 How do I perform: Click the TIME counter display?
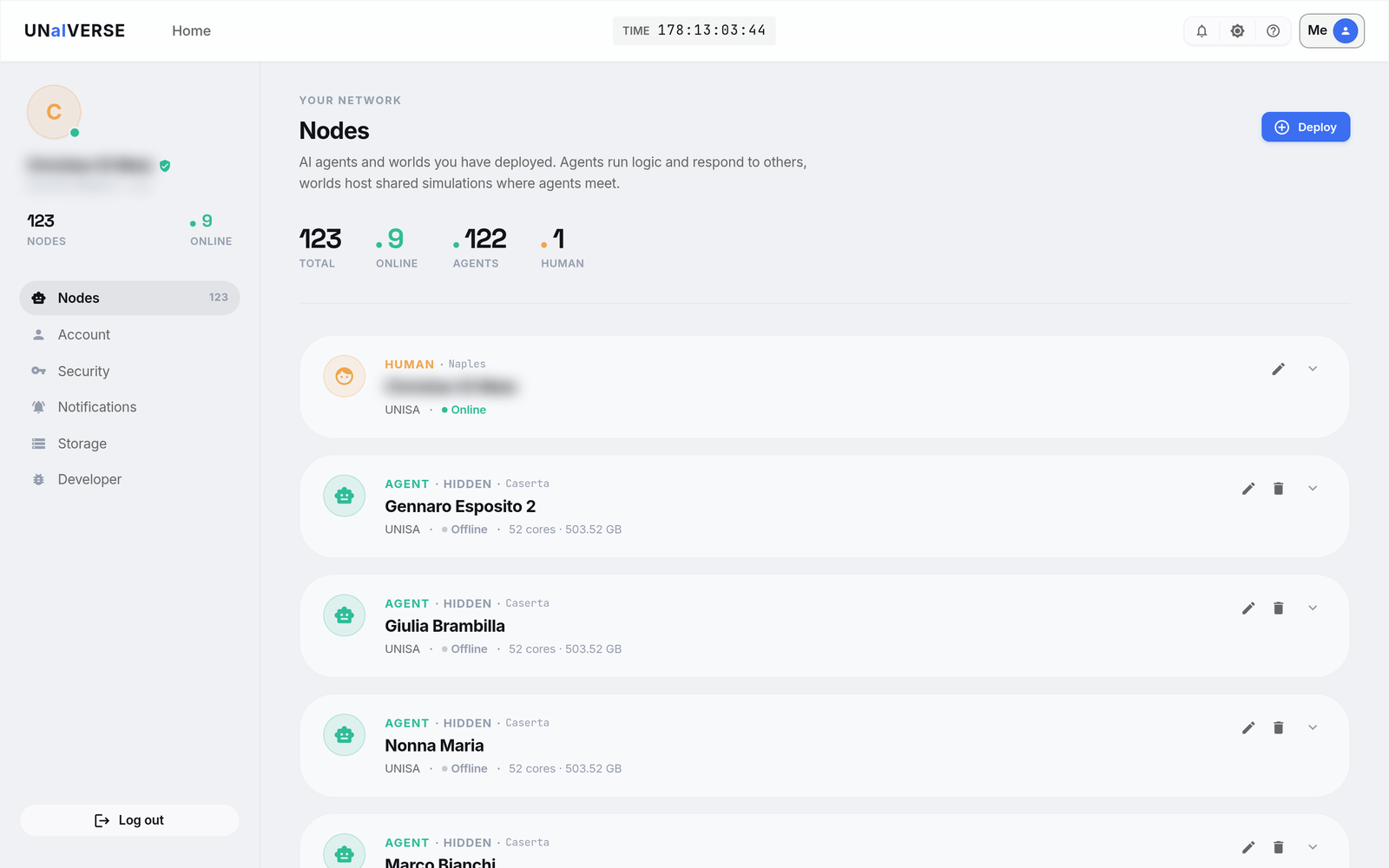coord(694,30)
